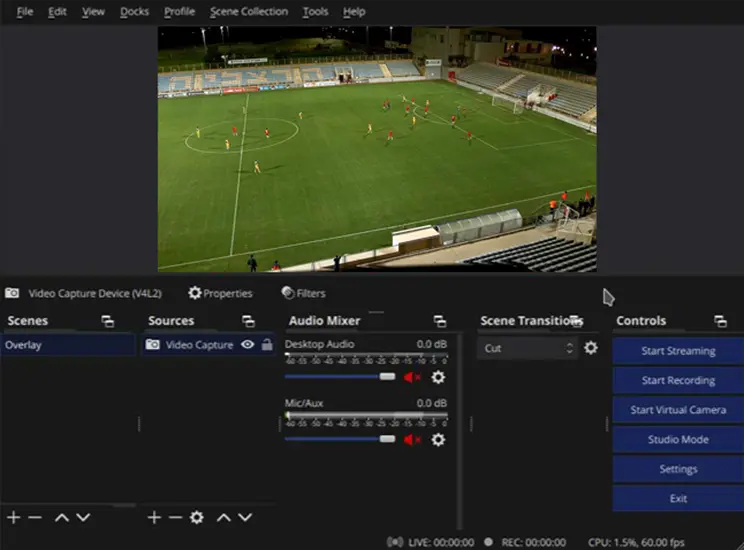Hide the Video Capture source with eye

pyautogui.click(x=247, y=345)
